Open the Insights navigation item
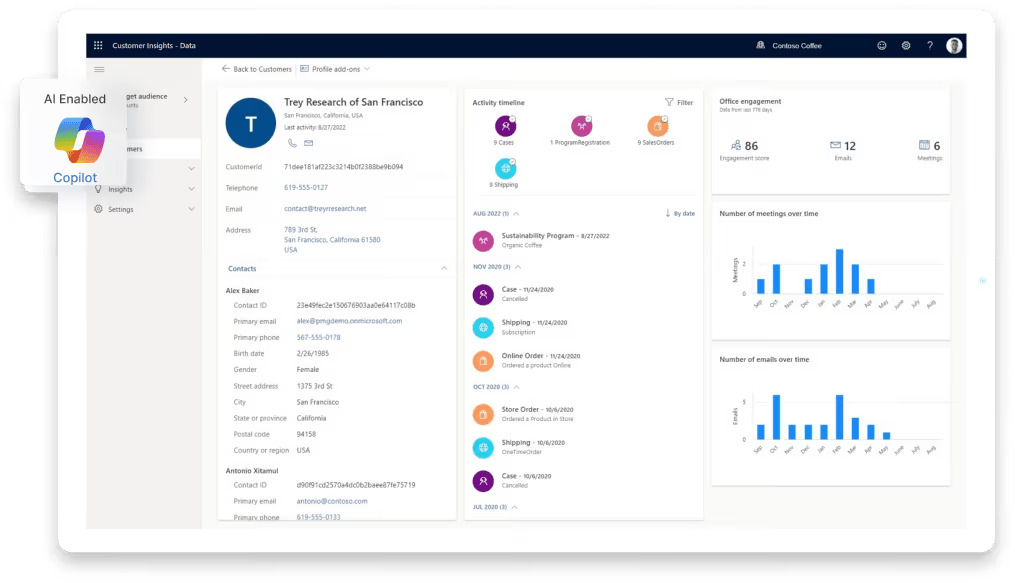The image size is (1015, 583). [x=120, y=190]
